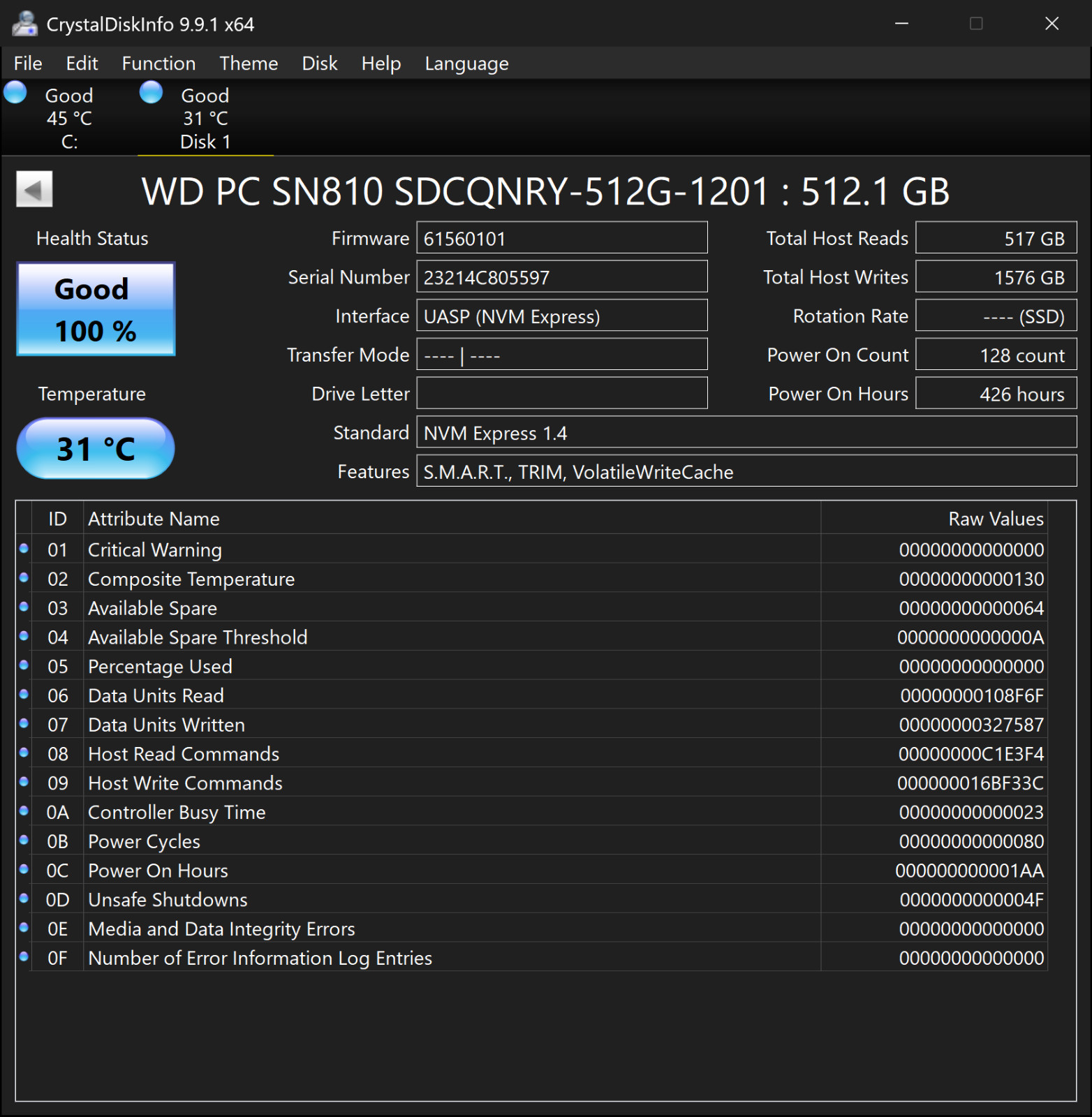The image size is (1092, 1117).
Task: Click the Transfer Mode field
Action: click(x=562, y=355)
